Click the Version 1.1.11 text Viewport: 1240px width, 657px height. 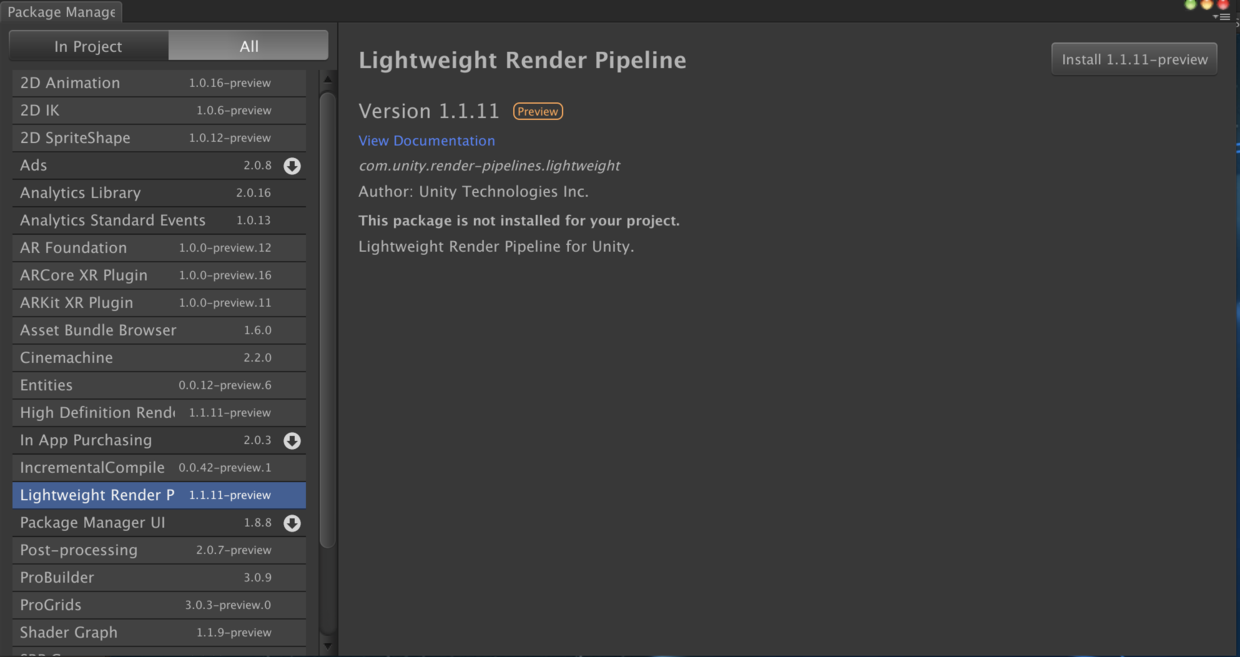coord(428,111)
